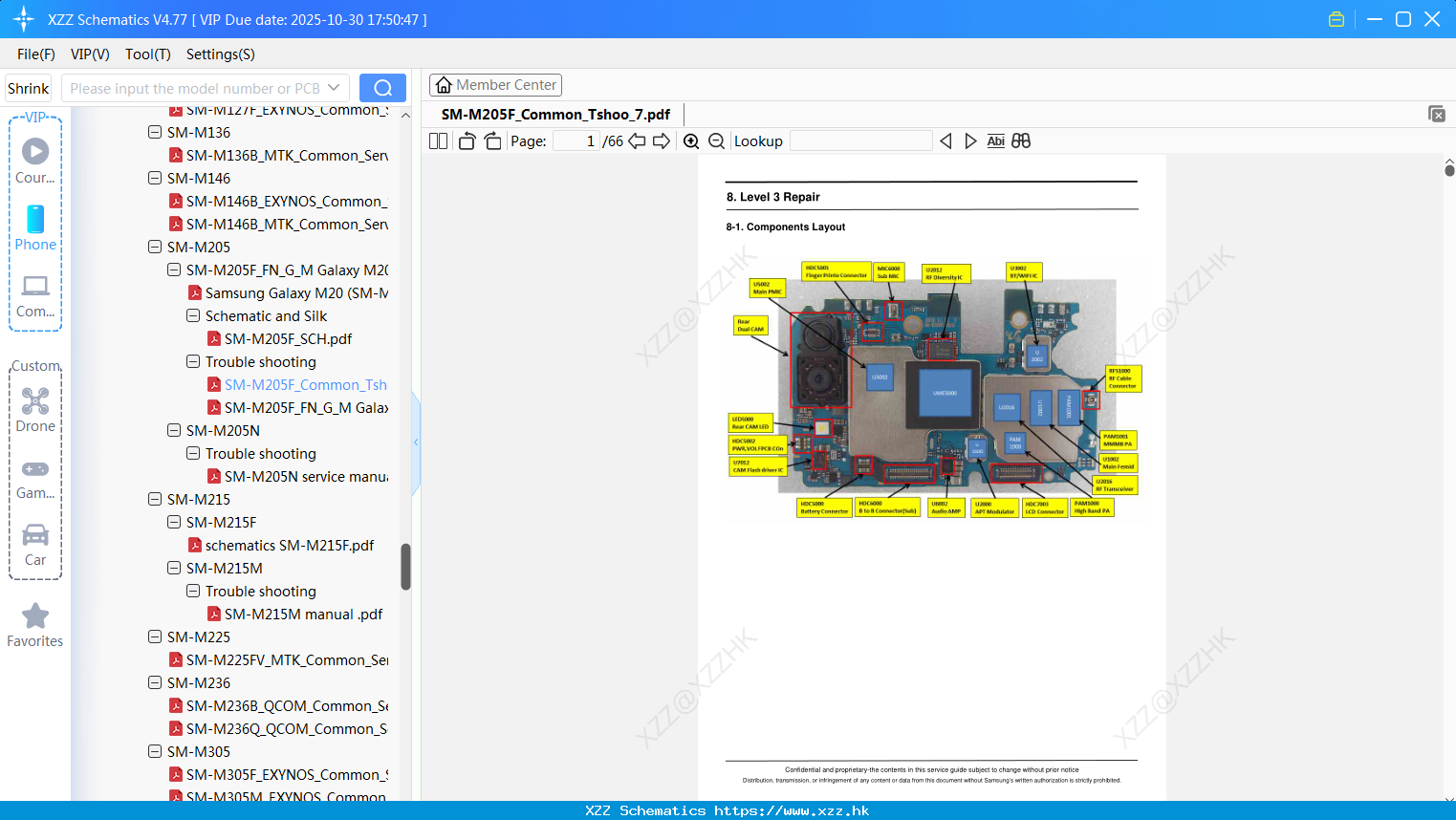
Task: Click the Lookup input field
Action: click(x=861, y=141)
